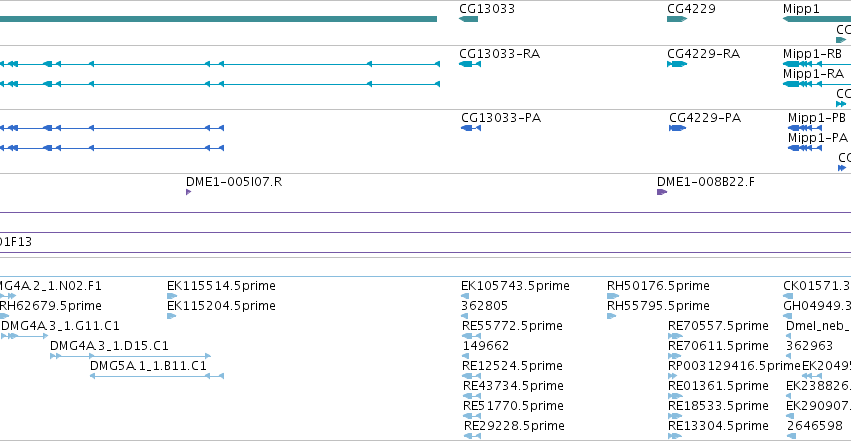The width and height of the screenshot is (851, 441).
Task: Select the EK115514.5prime EST arrow
Action: (x=172, y=296)
